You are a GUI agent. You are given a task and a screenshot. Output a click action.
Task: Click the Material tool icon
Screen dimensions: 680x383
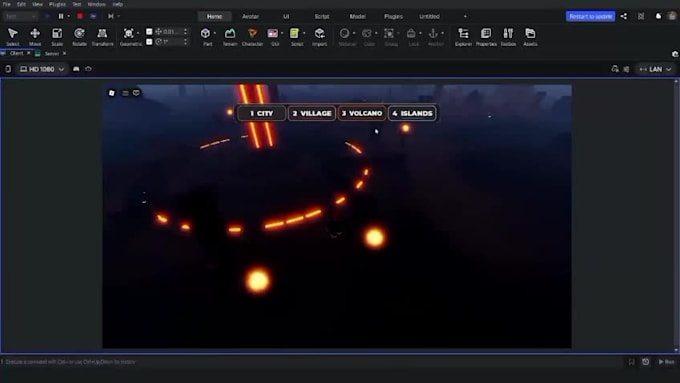pyautogui.click(x=345, y=33)
